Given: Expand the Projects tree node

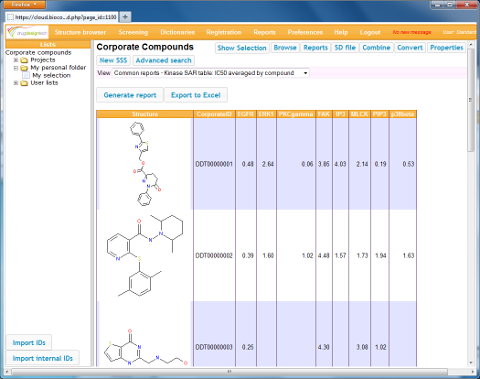Looking at the screenshot, I should (16, 60).
